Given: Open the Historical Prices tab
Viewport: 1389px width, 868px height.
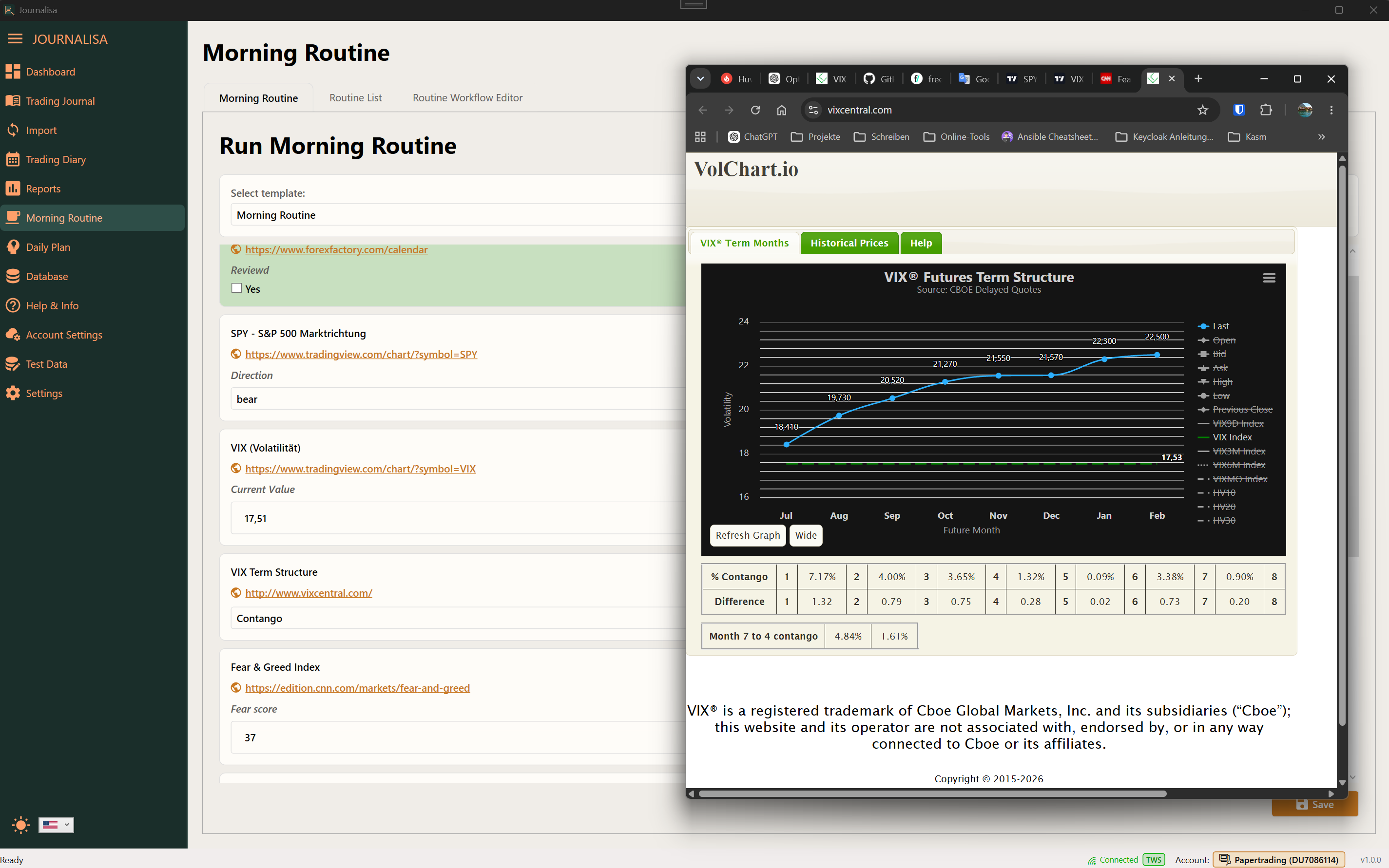Looking at the screenshot, I should (849, 243).
